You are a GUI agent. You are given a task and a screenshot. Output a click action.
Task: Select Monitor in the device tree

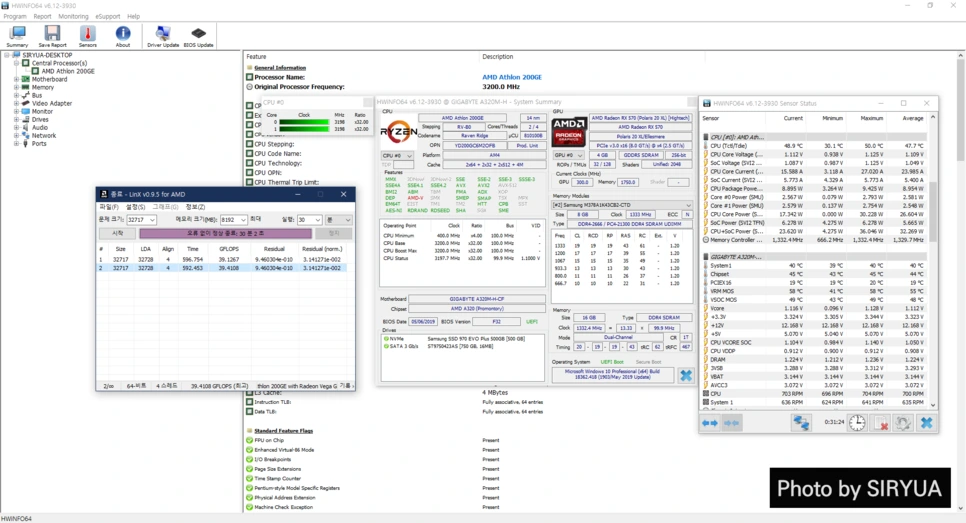click(42, 111)
